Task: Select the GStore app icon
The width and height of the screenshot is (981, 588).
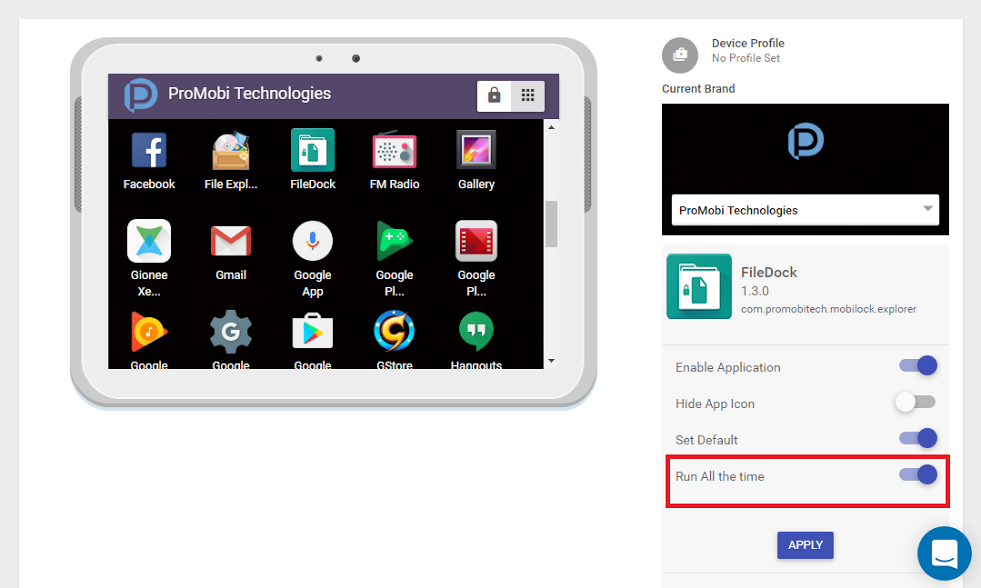Action: point(394,332)
